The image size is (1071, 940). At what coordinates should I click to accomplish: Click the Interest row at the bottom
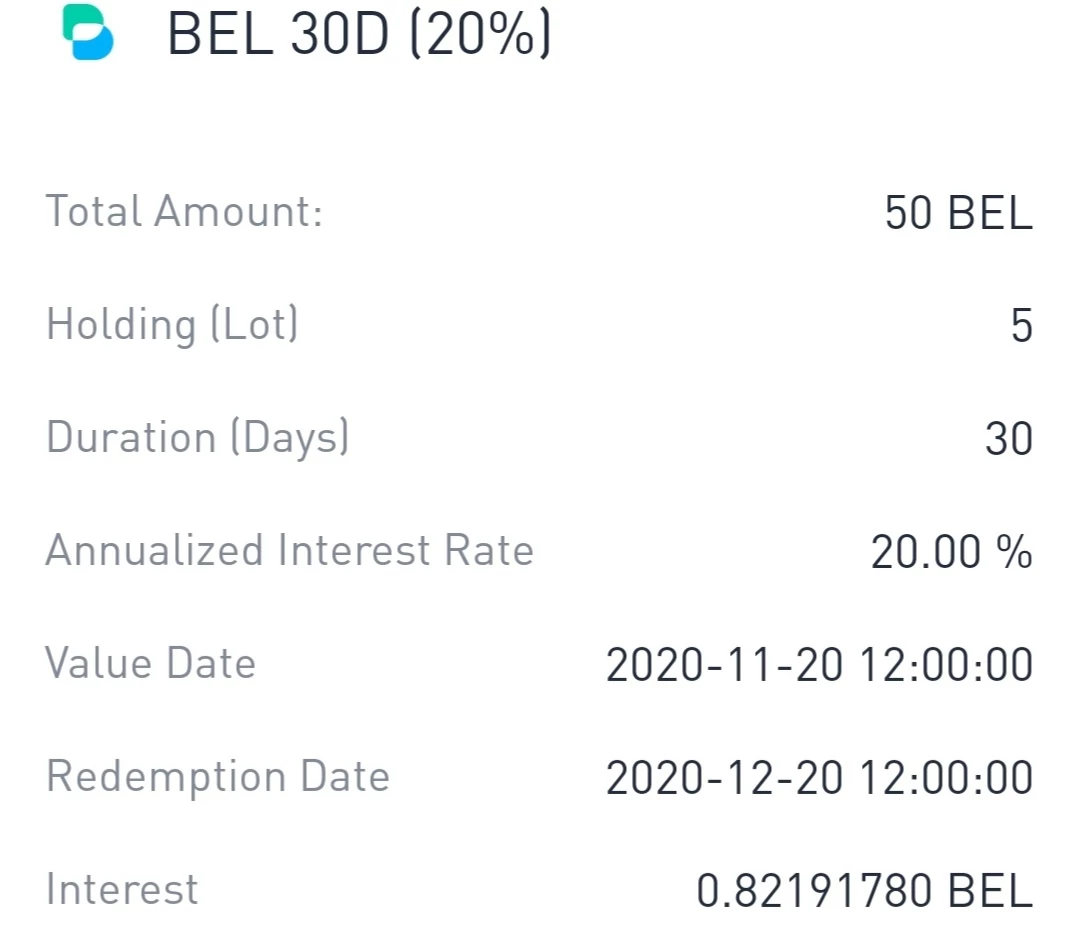coord(539,890)
